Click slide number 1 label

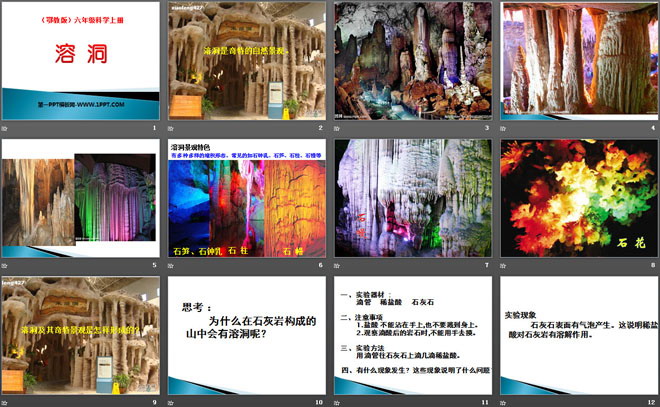154,128
